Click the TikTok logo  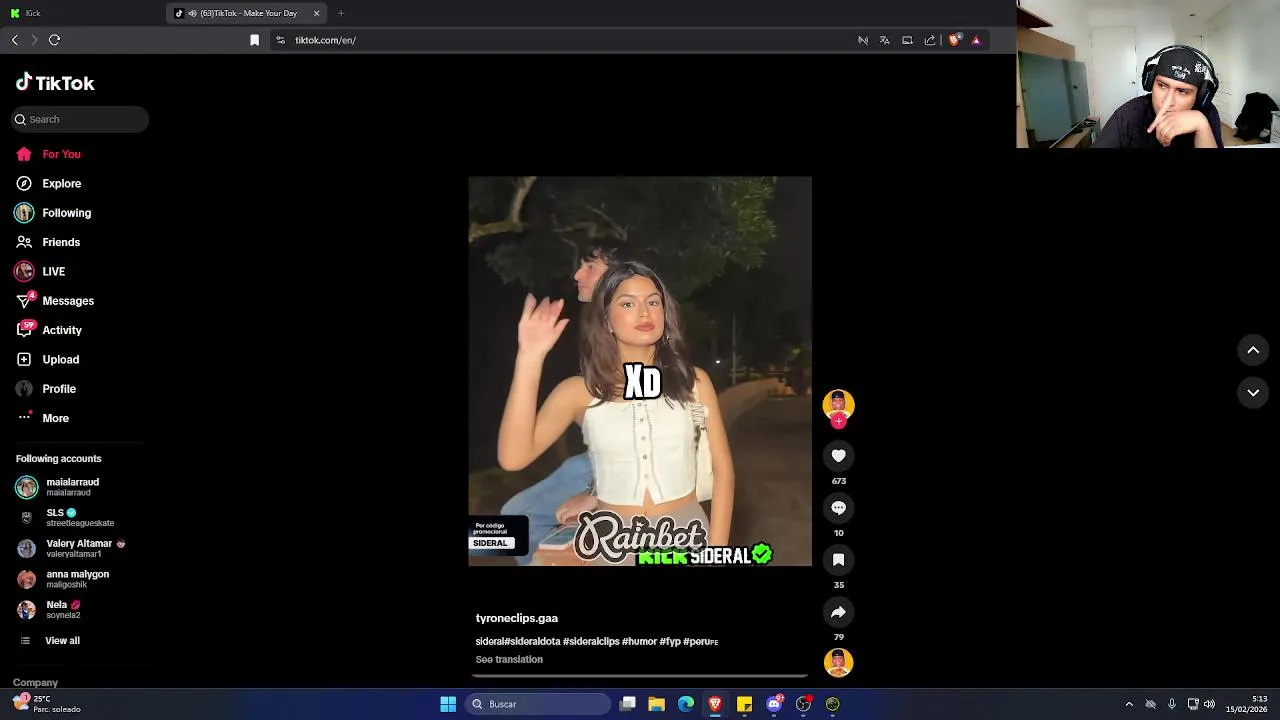coord(55,83)
